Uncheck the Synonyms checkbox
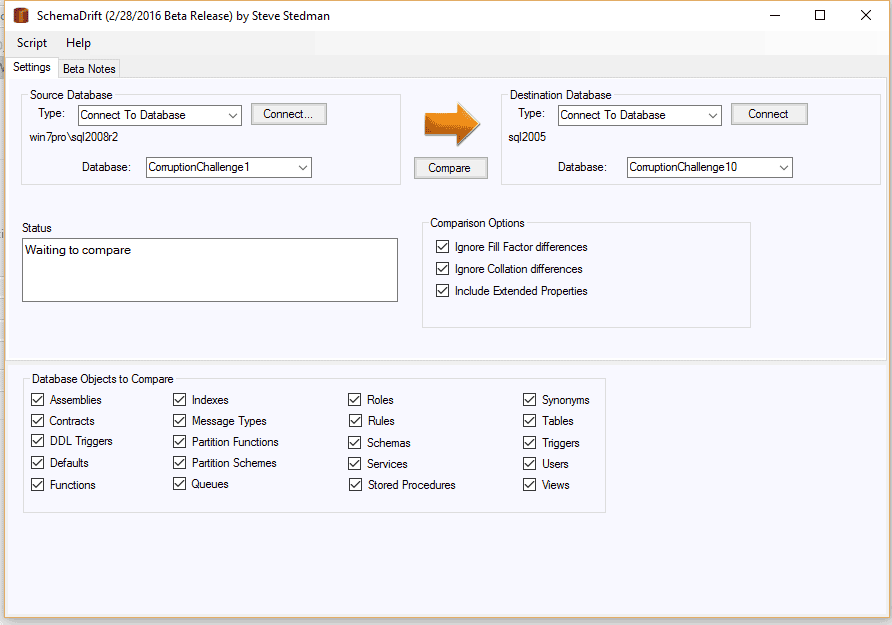This screenshot has width=892, height=625. click(530, 399)
